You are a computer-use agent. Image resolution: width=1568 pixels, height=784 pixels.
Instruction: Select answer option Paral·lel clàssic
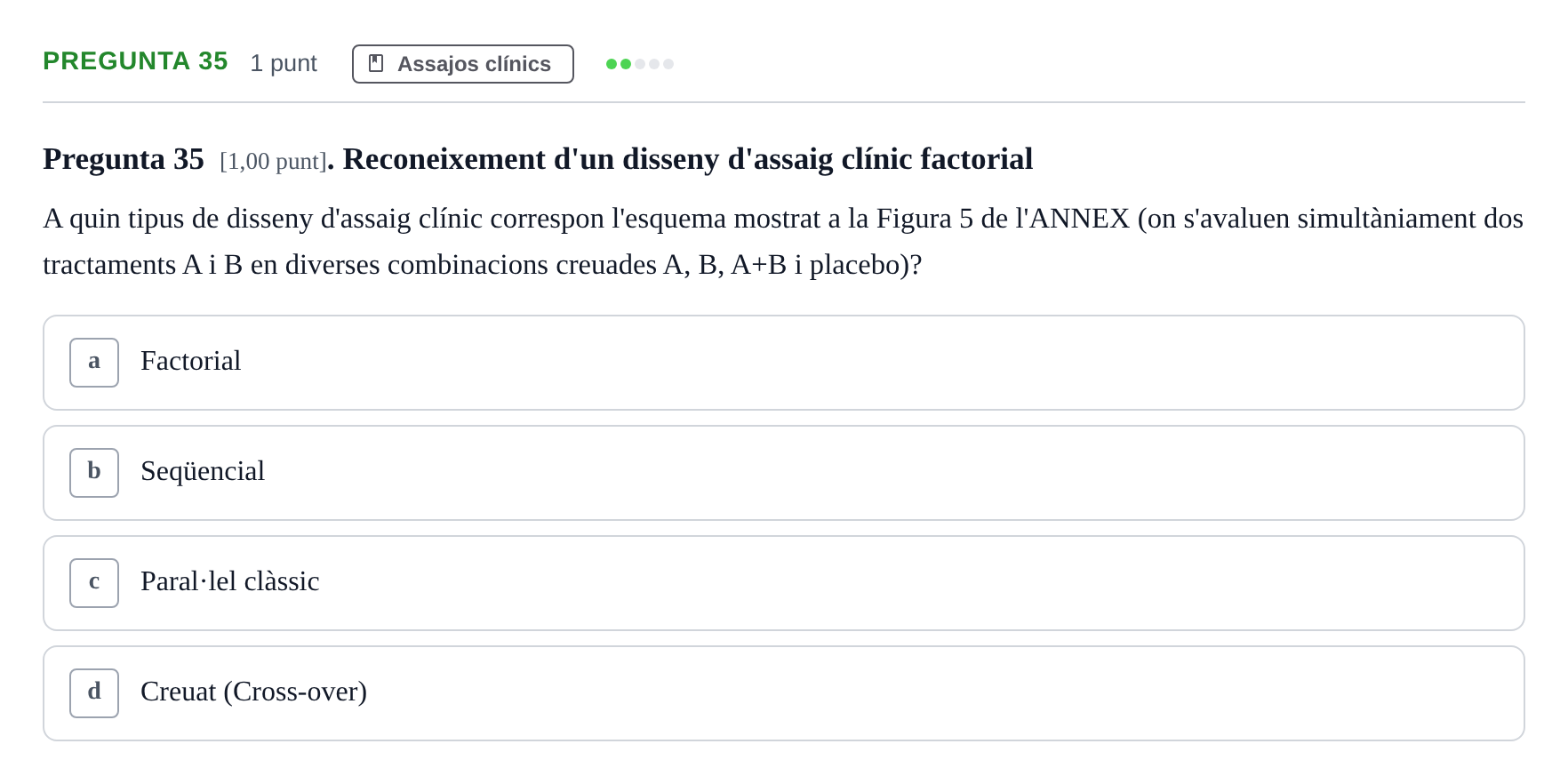[x=784, y=583]
